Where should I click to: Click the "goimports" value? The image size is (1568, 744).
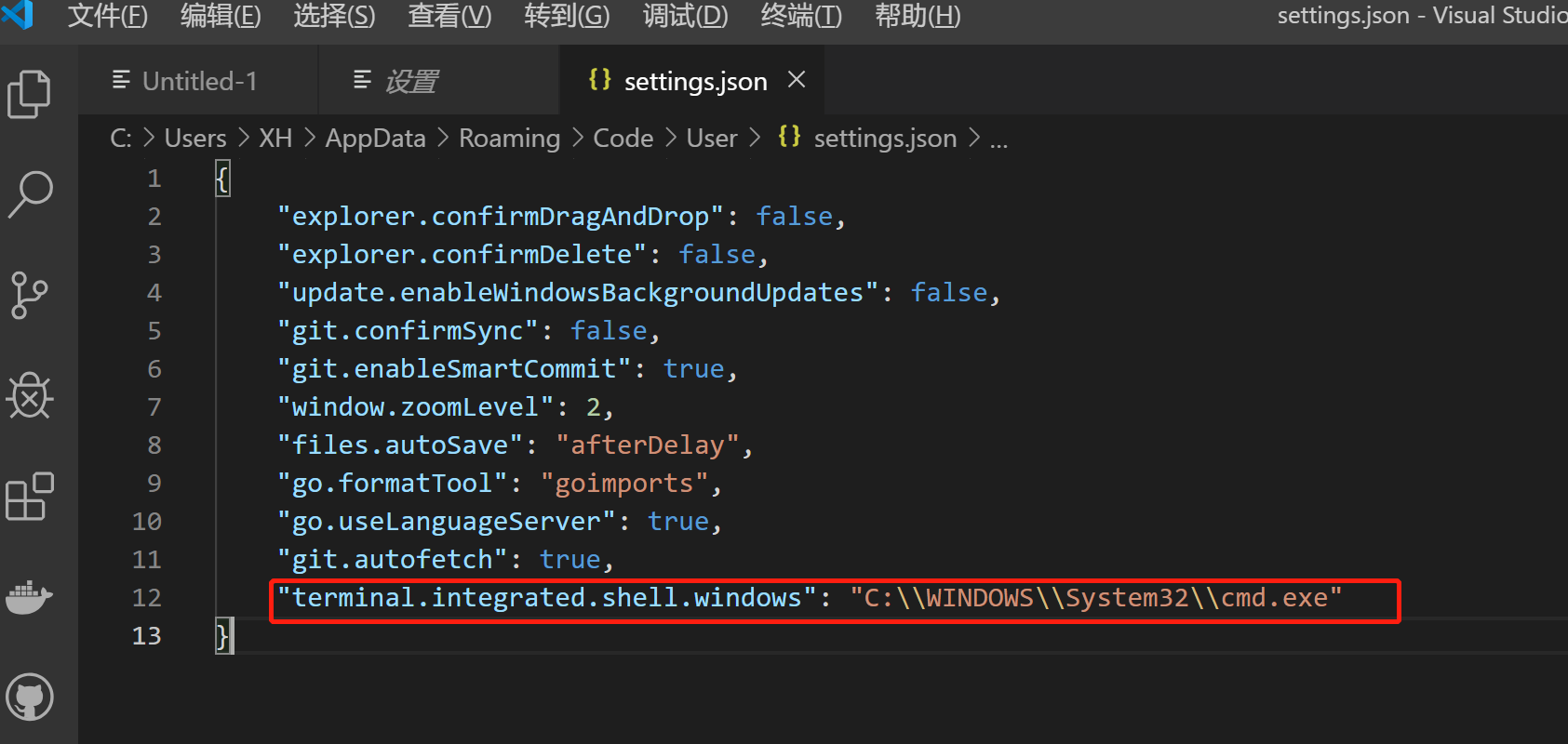coord(624,483)
